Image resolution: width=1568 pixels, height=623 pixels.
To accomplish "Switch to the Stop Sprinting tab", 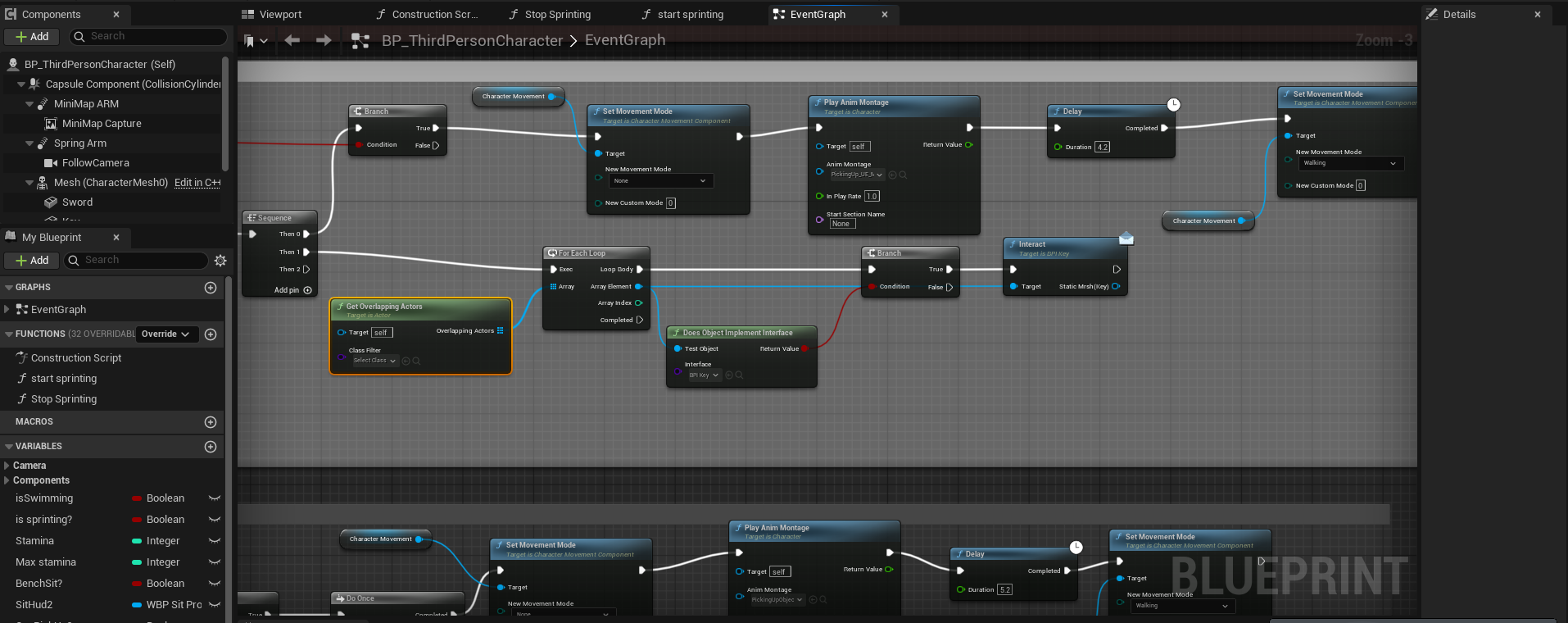I will pos(557,15).
